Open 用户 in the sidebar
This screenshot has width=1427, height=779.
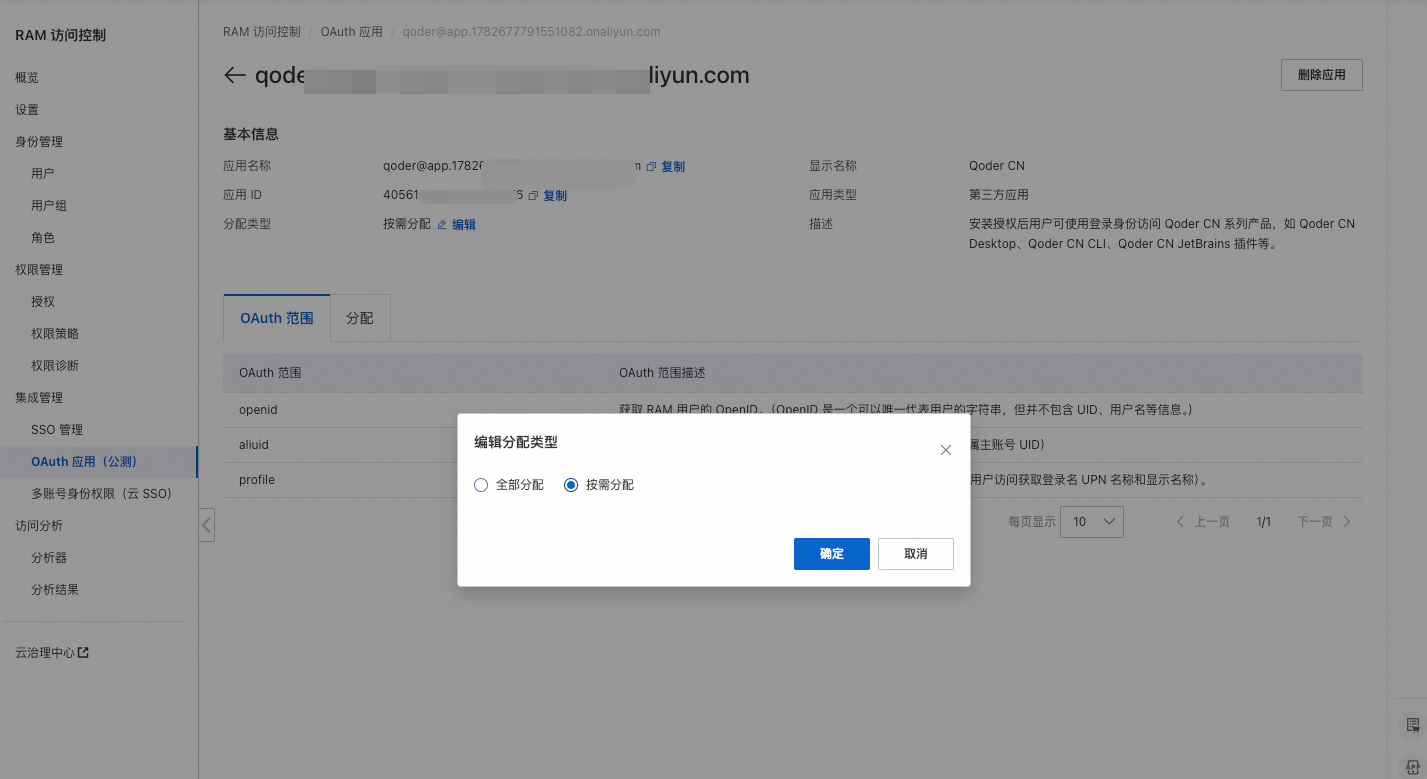tap(43, 174)
